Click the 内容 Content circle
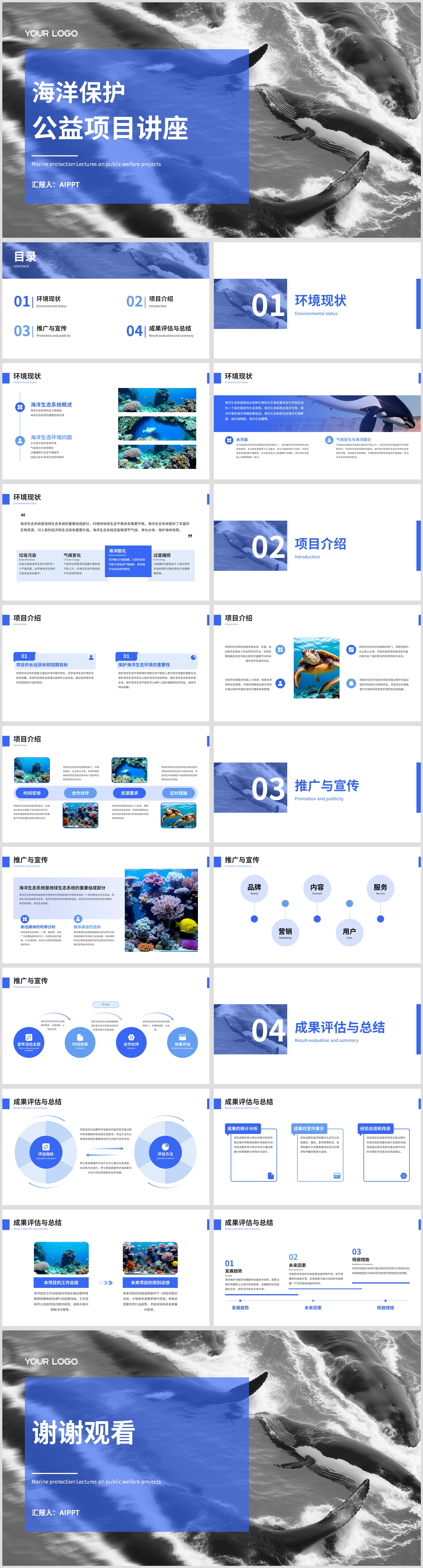The width and height of the screenshot is (423, 1568). point(317,889)
